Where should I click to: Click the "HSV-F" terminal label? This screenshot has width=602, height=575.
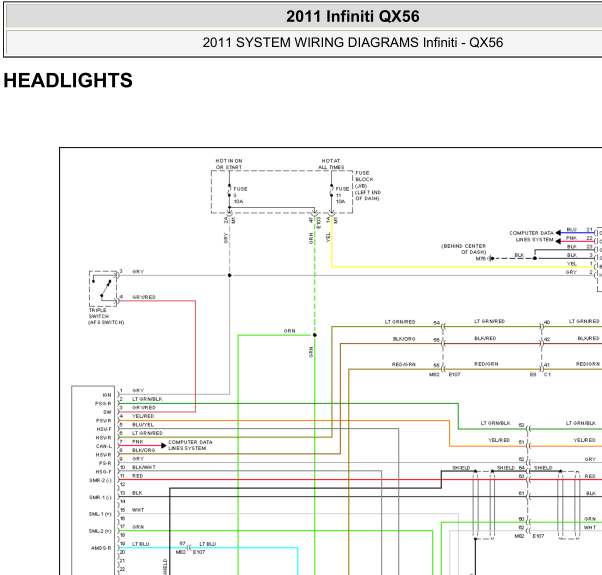pos(104,429)
